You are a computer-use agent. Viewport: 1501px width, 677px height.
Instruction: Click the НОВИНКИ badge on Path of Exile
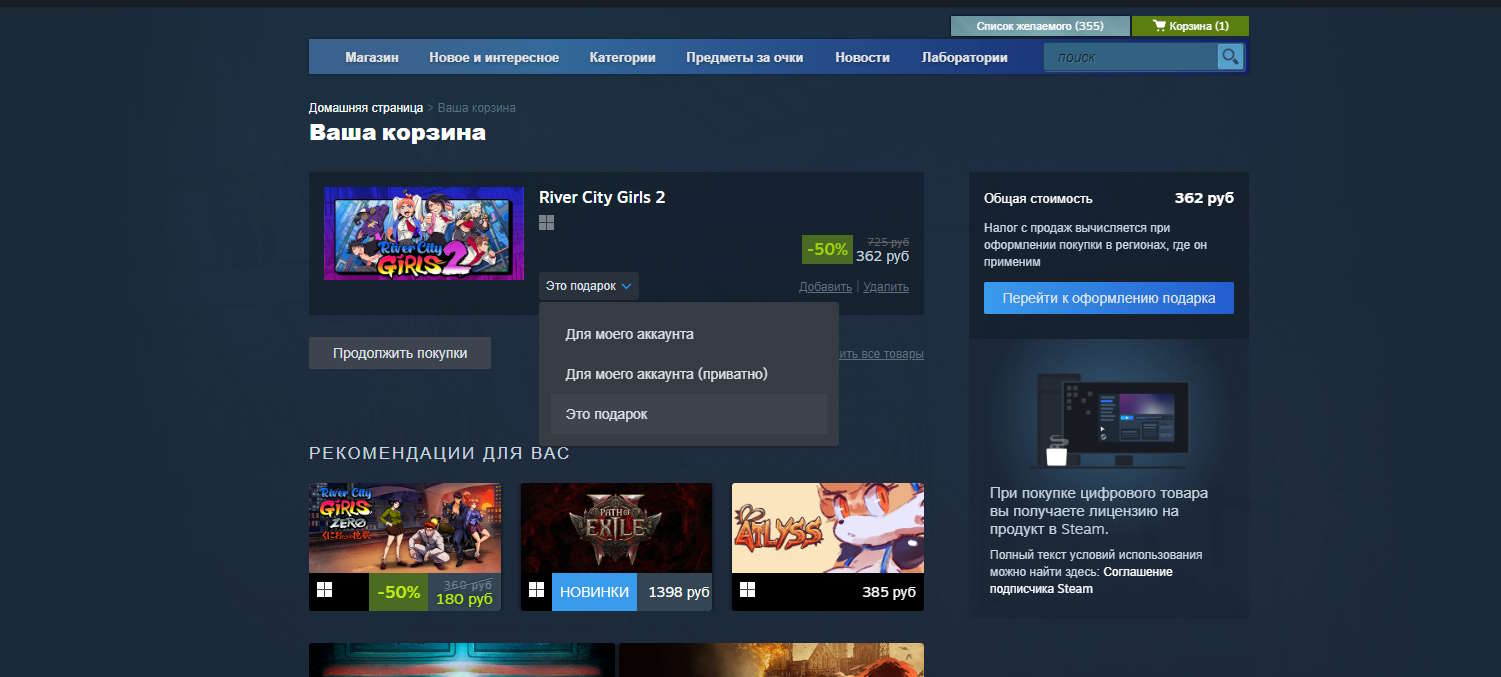click(594, 592)
